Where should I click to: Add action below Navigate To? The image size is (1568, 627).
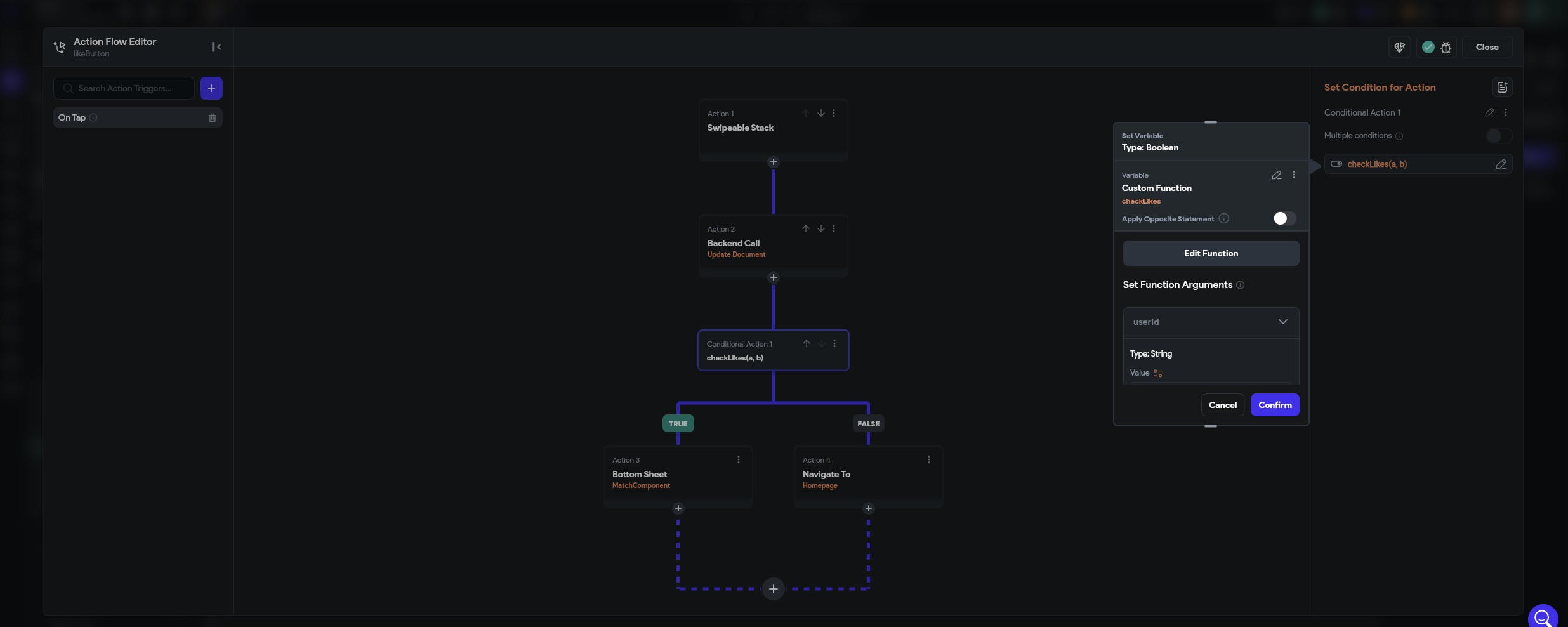(868, 508)
